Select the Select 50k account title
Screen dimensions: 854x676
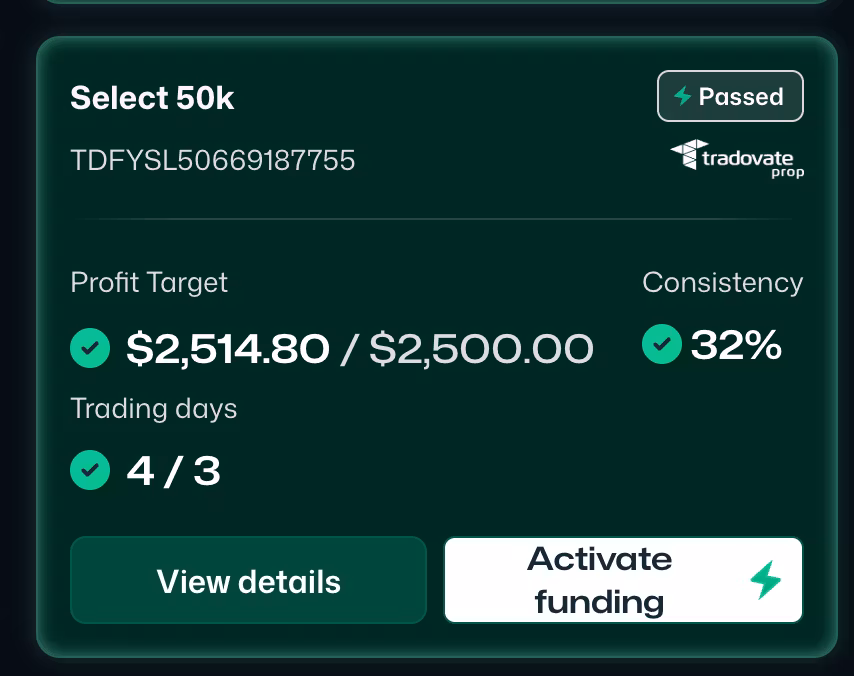coord(152,98)
